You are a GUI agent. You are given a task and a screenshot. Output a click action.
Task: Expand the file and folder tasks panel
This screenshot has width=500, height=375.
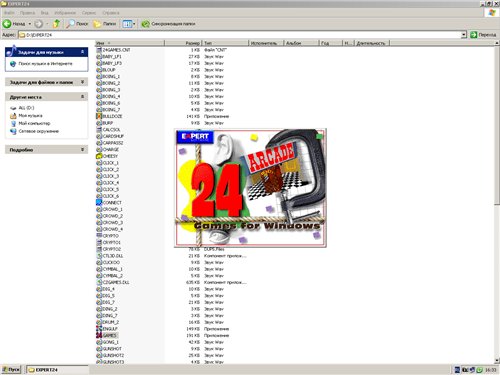(x=83, y=82)
